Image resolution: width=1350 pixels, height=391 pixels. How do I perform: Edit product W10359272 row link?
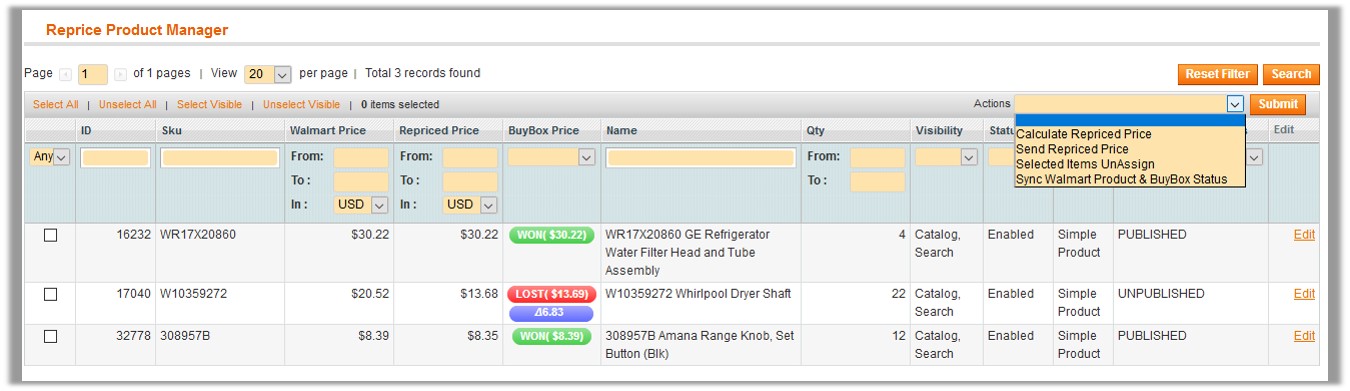(1304, 294)
